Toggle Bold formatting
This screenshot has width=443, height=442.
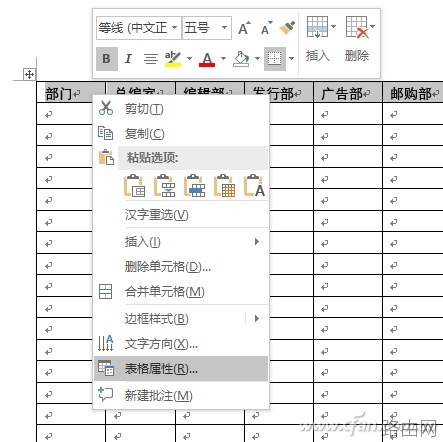click(107, 59)
